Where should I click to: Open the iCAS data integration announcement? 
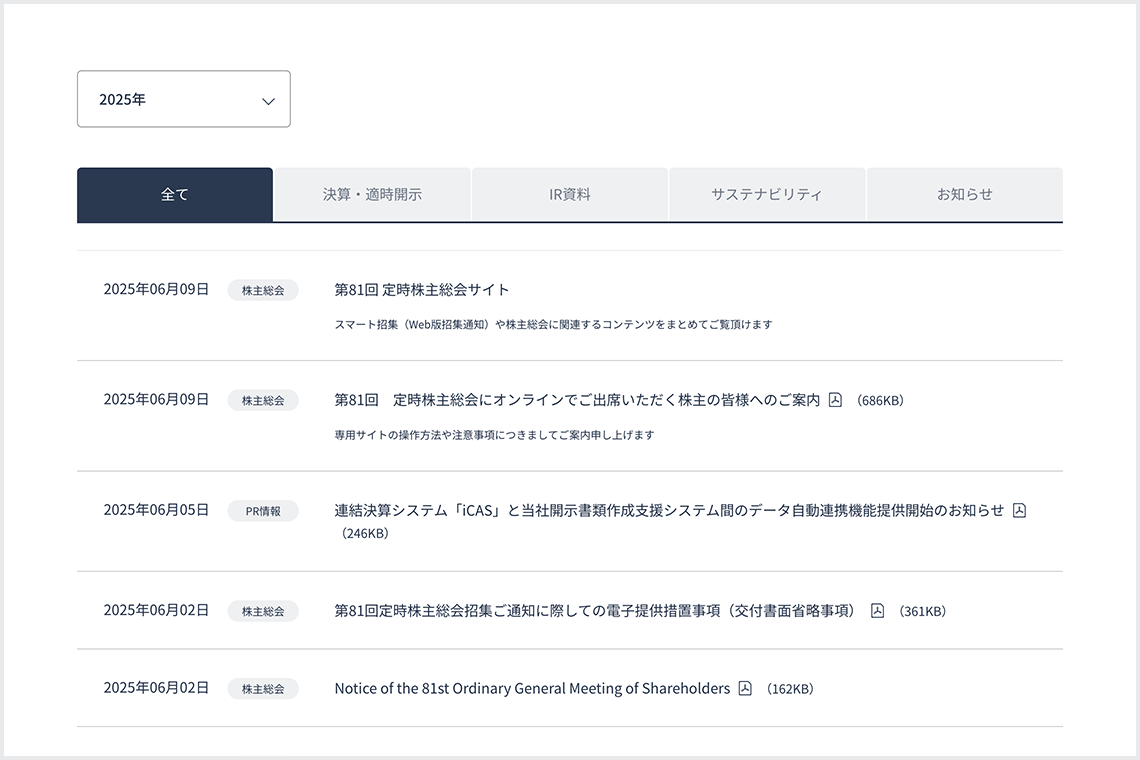point(669,511)
